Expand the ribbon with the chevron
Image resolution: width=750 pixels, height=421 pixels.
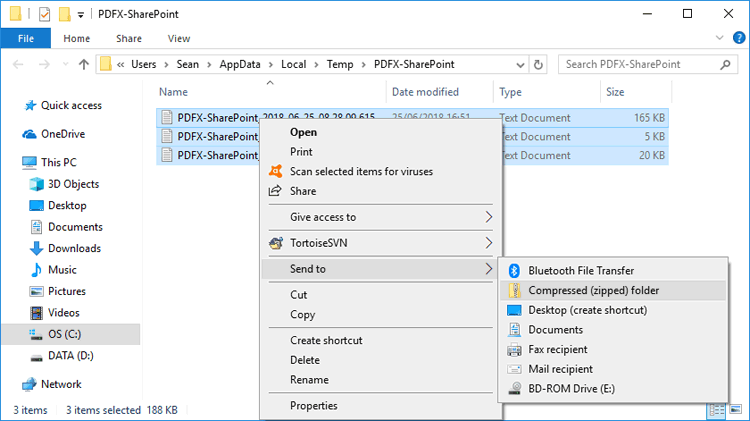719,38
